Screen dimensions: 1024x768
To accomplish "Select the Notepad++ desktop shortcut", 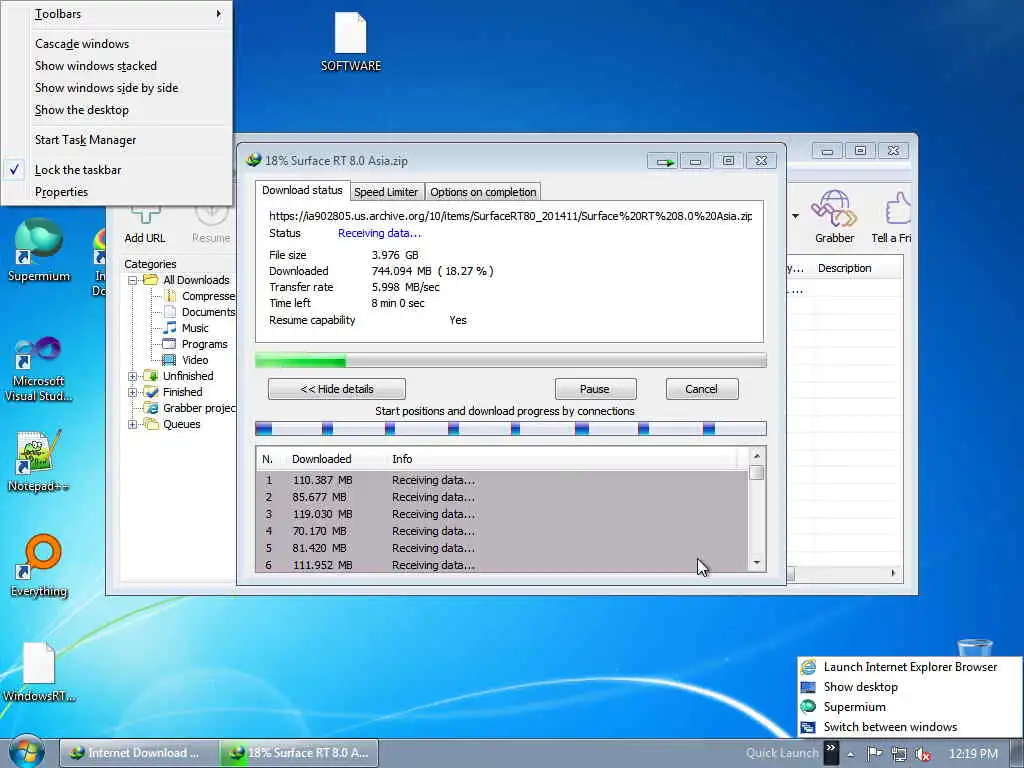I will [x=39, y=461].
